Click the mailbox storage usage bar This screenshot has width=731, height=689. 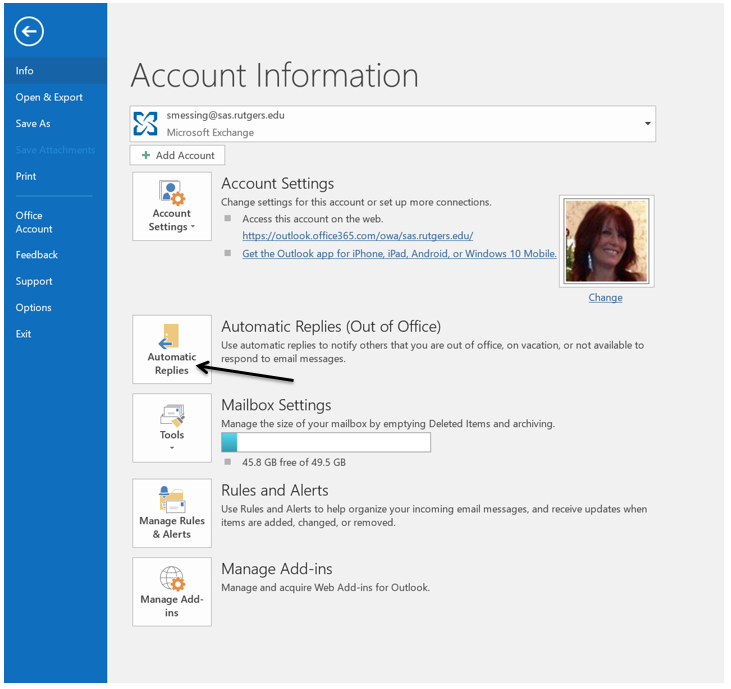tap(326, 442)
